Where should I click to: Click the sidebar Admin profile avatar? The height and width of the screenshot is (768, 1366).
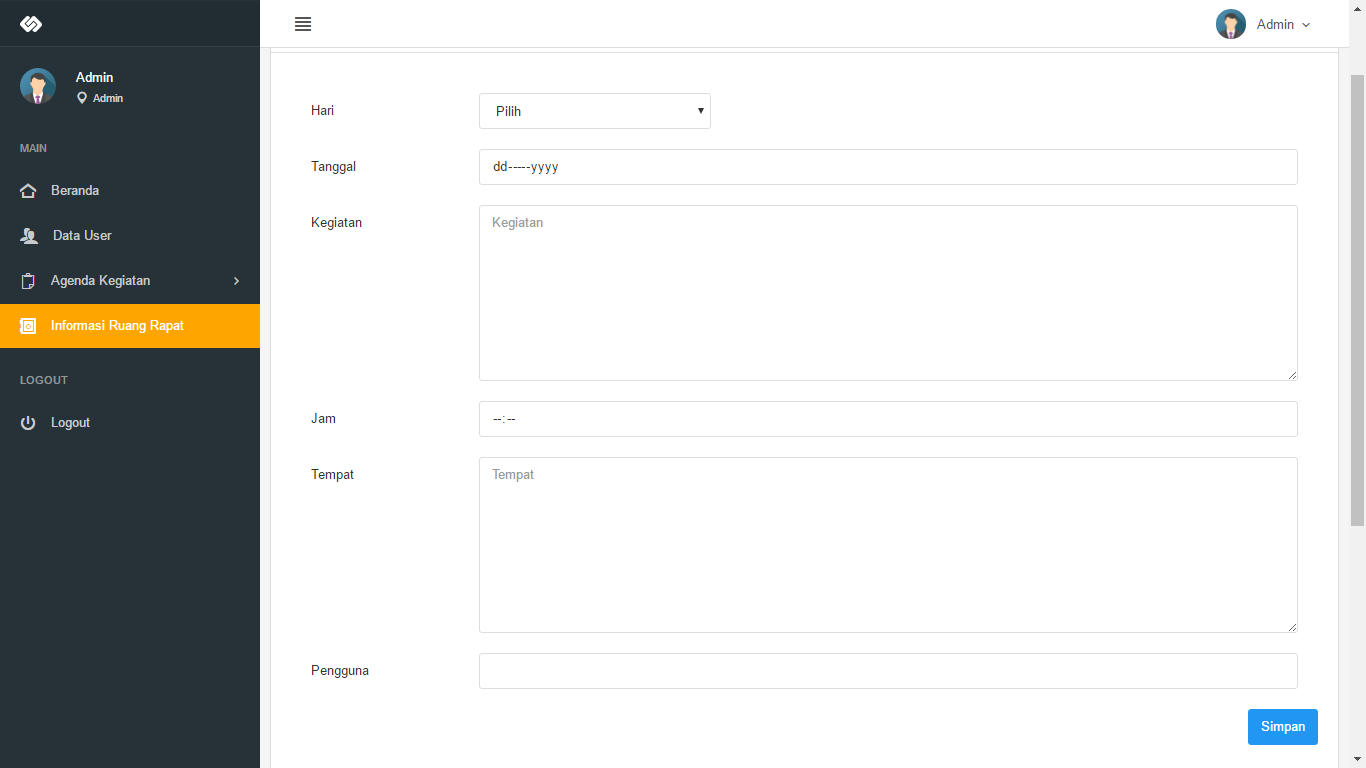38,87
